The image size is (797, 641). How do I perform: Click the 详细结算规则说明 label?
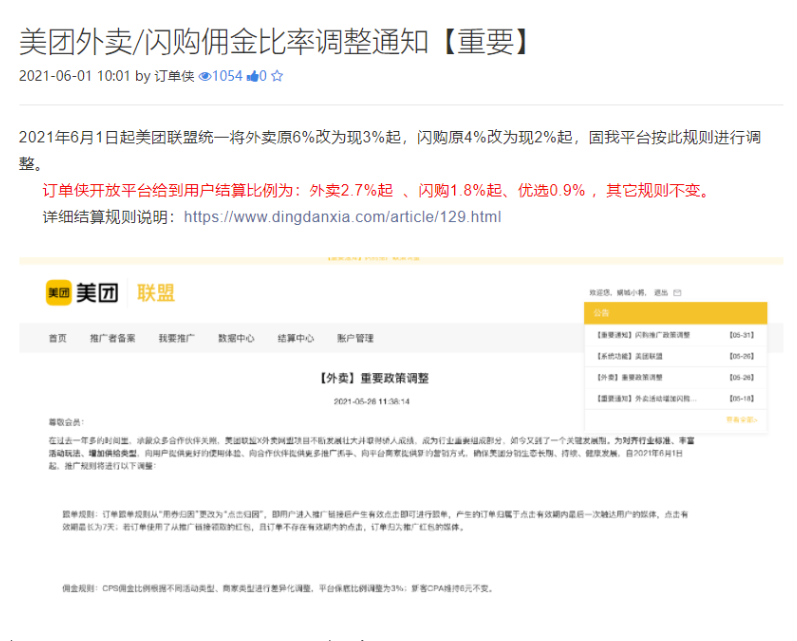(x=109, y=217)
